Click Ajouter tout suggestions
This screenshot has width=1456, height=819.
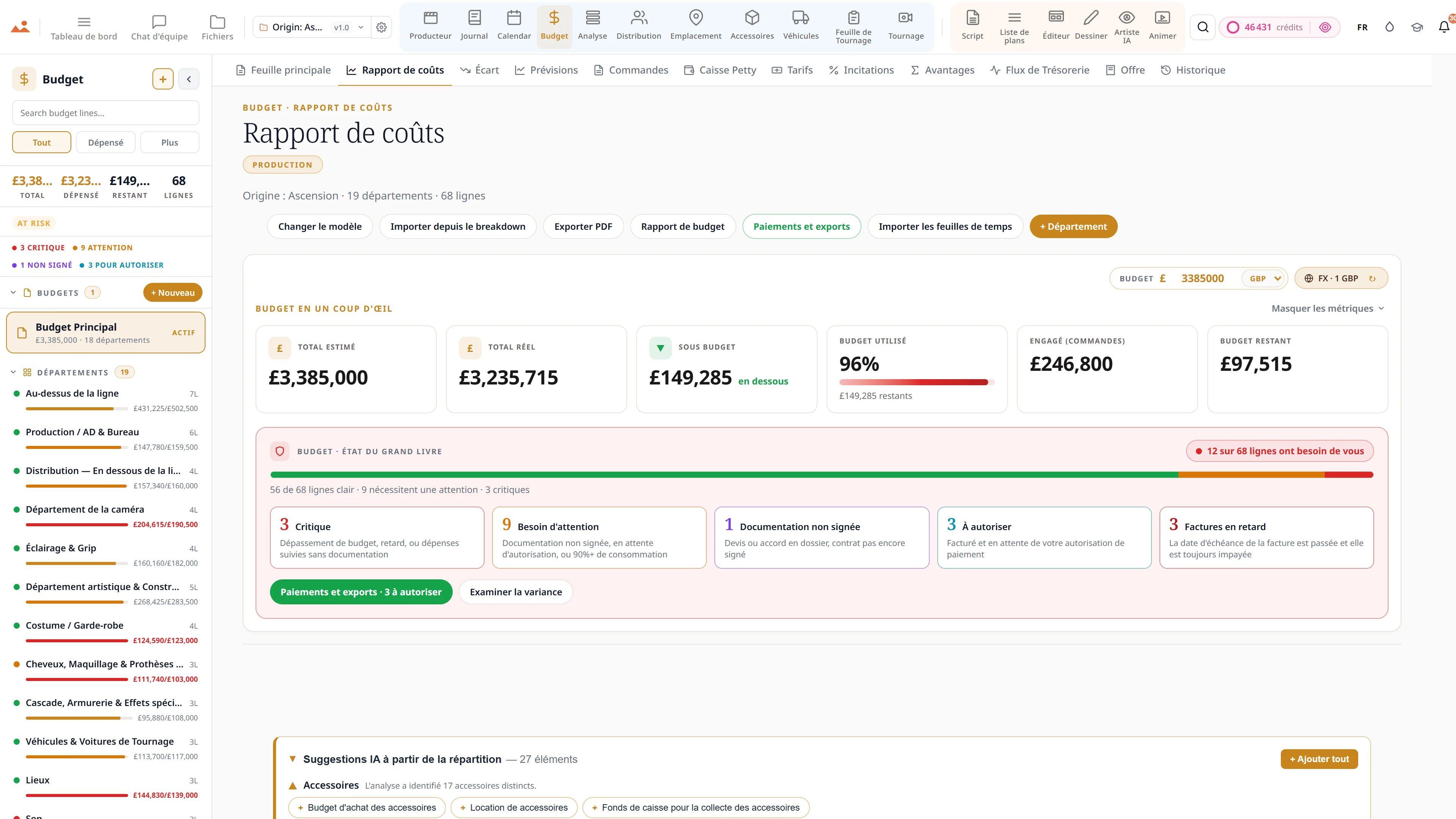[x=1319, y=759]
